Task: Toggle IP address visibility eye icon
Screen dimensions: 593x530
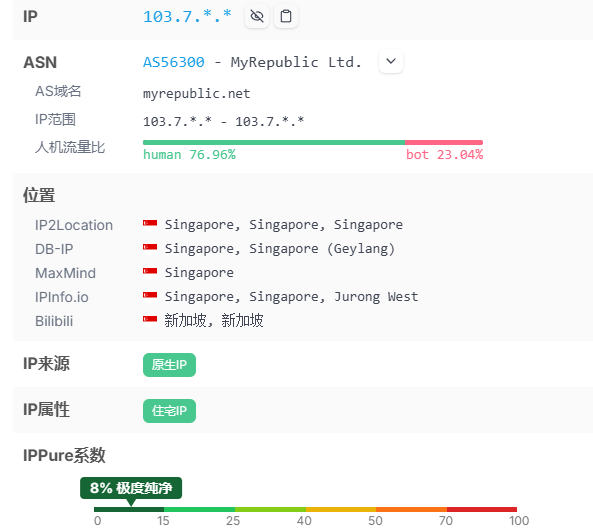Action: [x=257, y=16]
